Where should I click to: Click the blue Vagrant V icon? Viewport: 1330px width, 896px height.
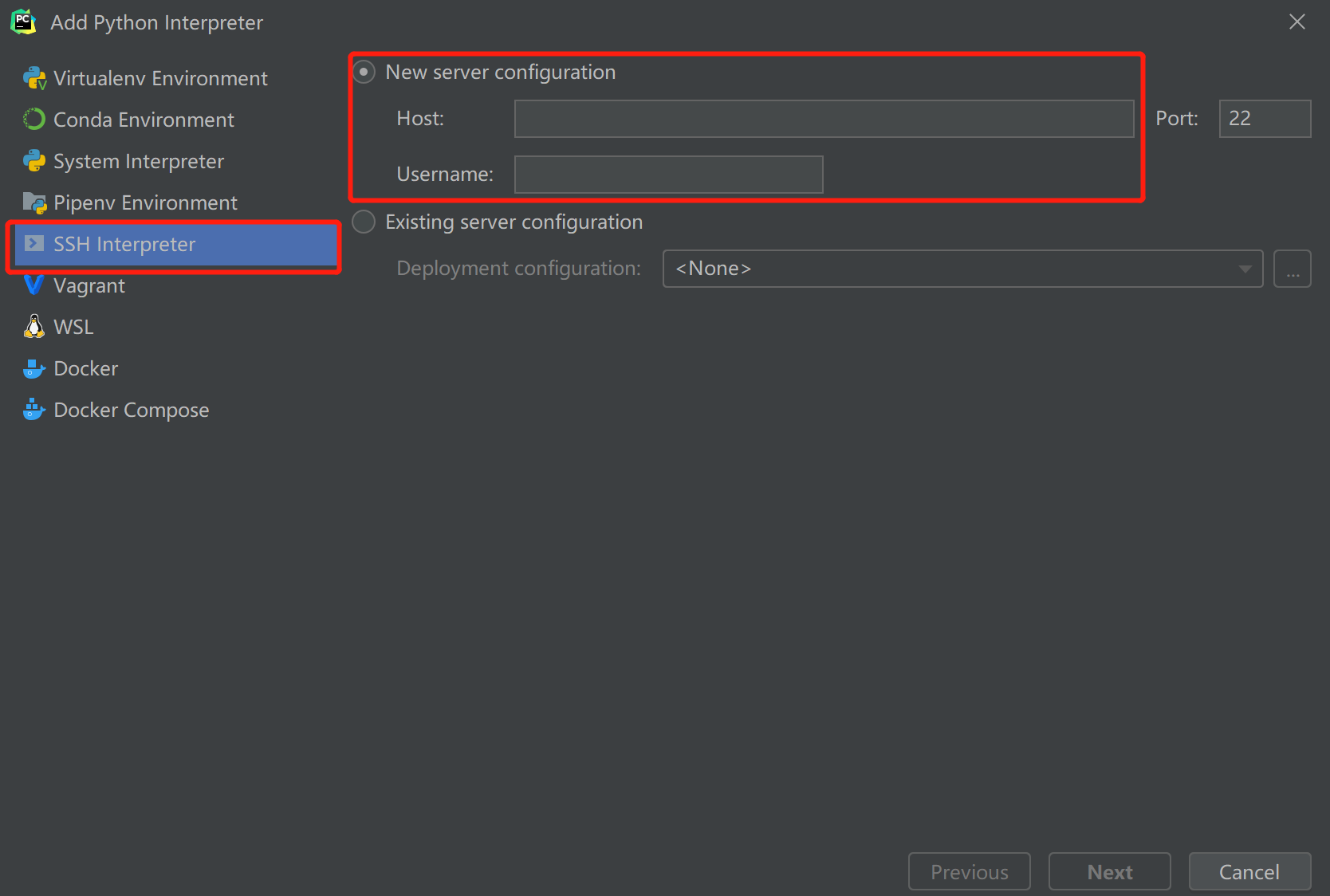click(33, 285)
